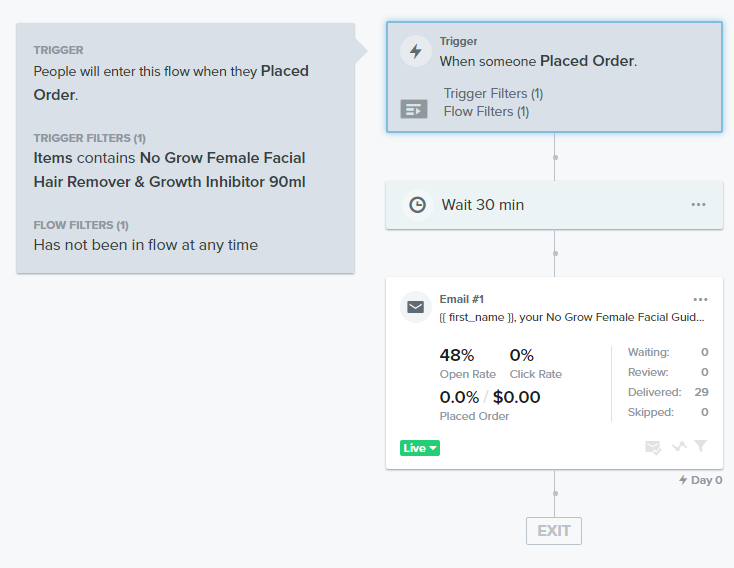Screen dimensions: 734x568
Task: Click the funnel filter icon on email card
Action: (701, 446)
